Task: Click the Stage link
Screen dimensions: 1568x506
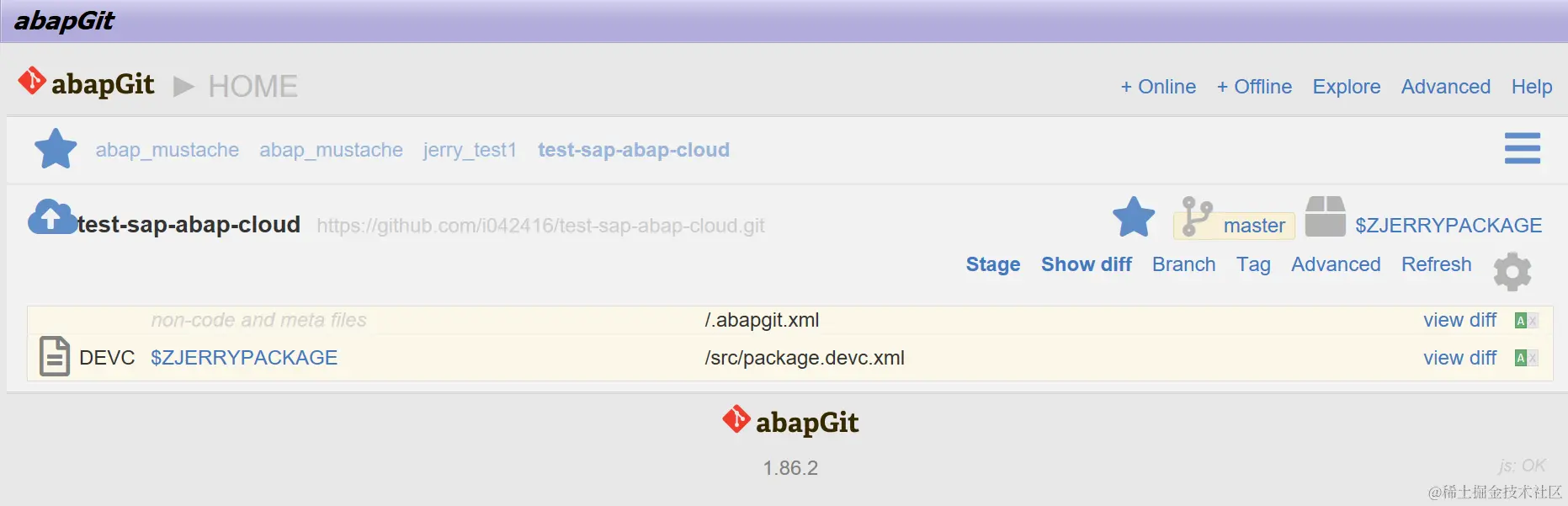Action: pos(992,264)
